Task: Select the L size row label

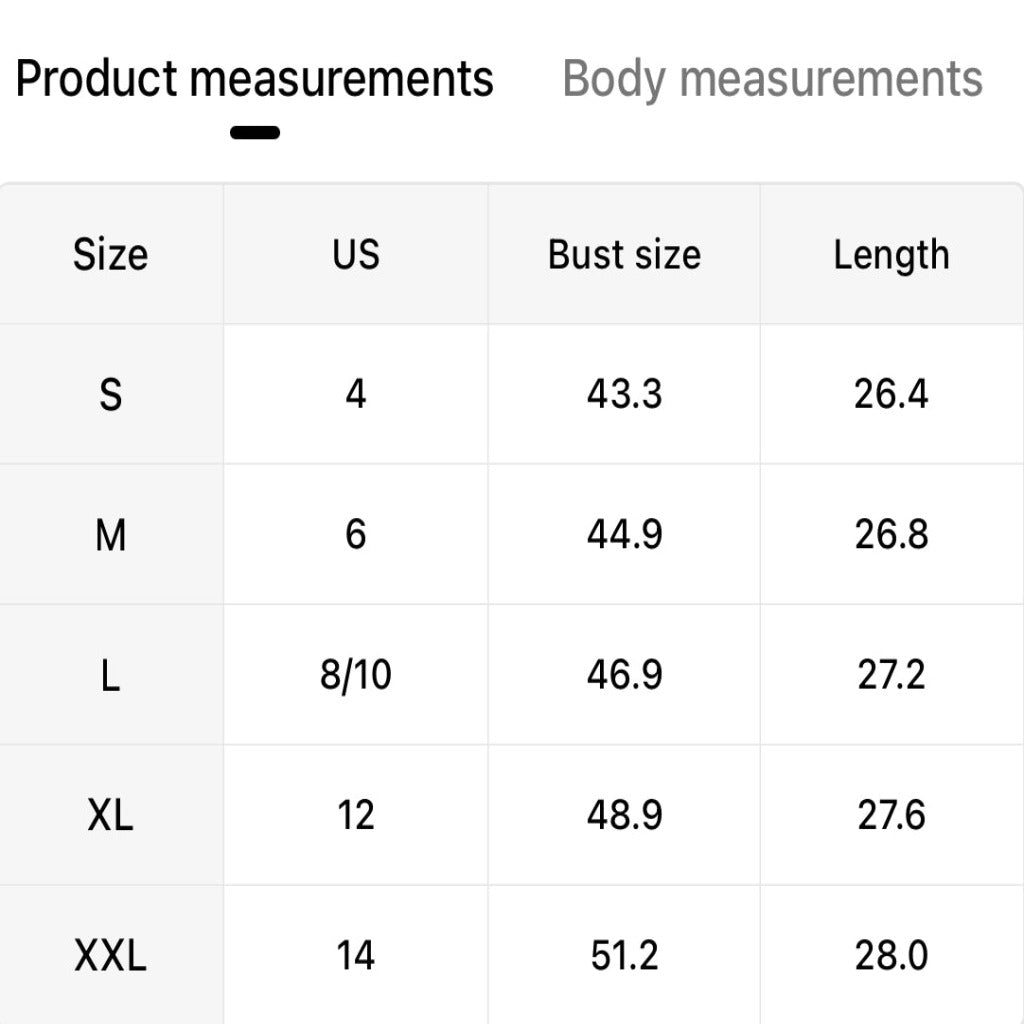Action: point(110,675)
